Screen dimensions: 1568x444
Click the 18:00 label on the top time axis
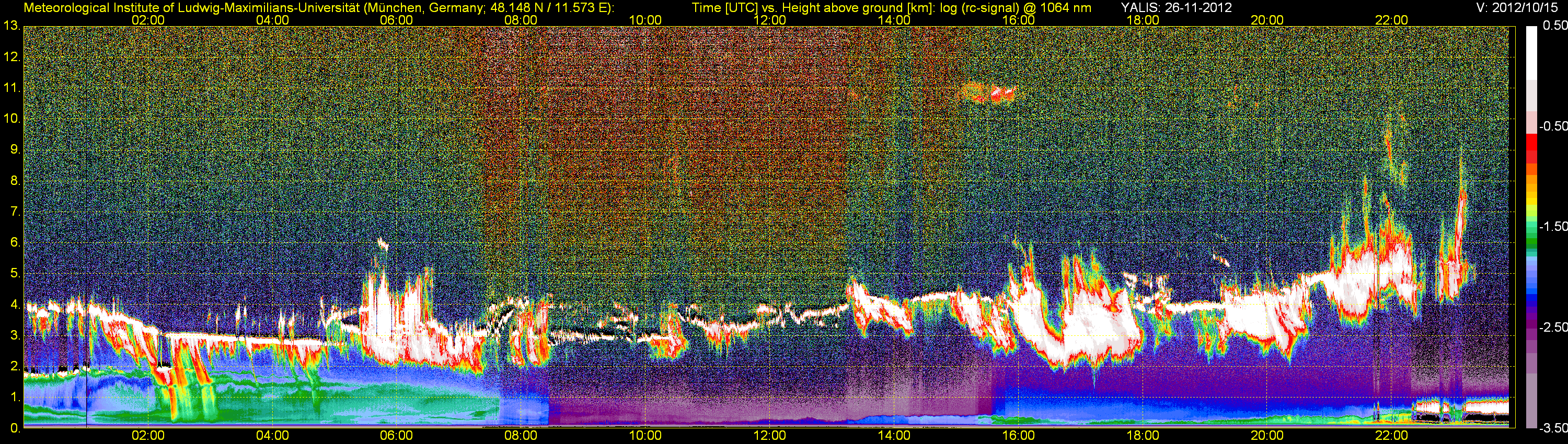coord(1143,20)
